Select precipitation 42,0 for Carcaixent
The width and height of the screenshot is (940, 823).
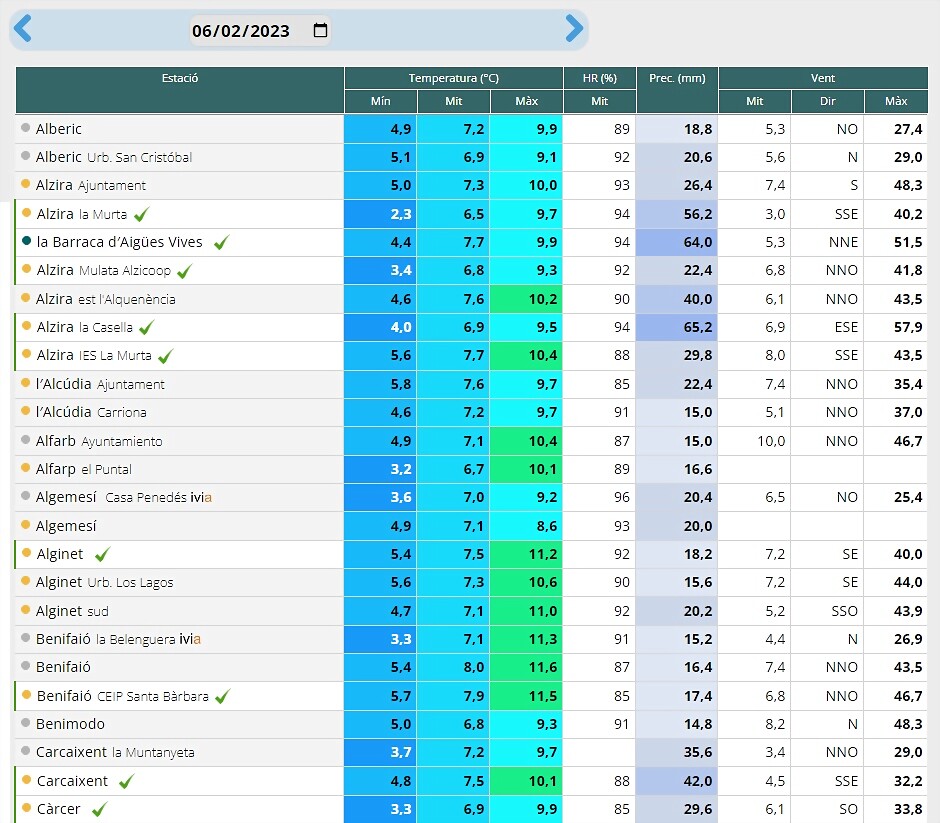tap(677, 781)
